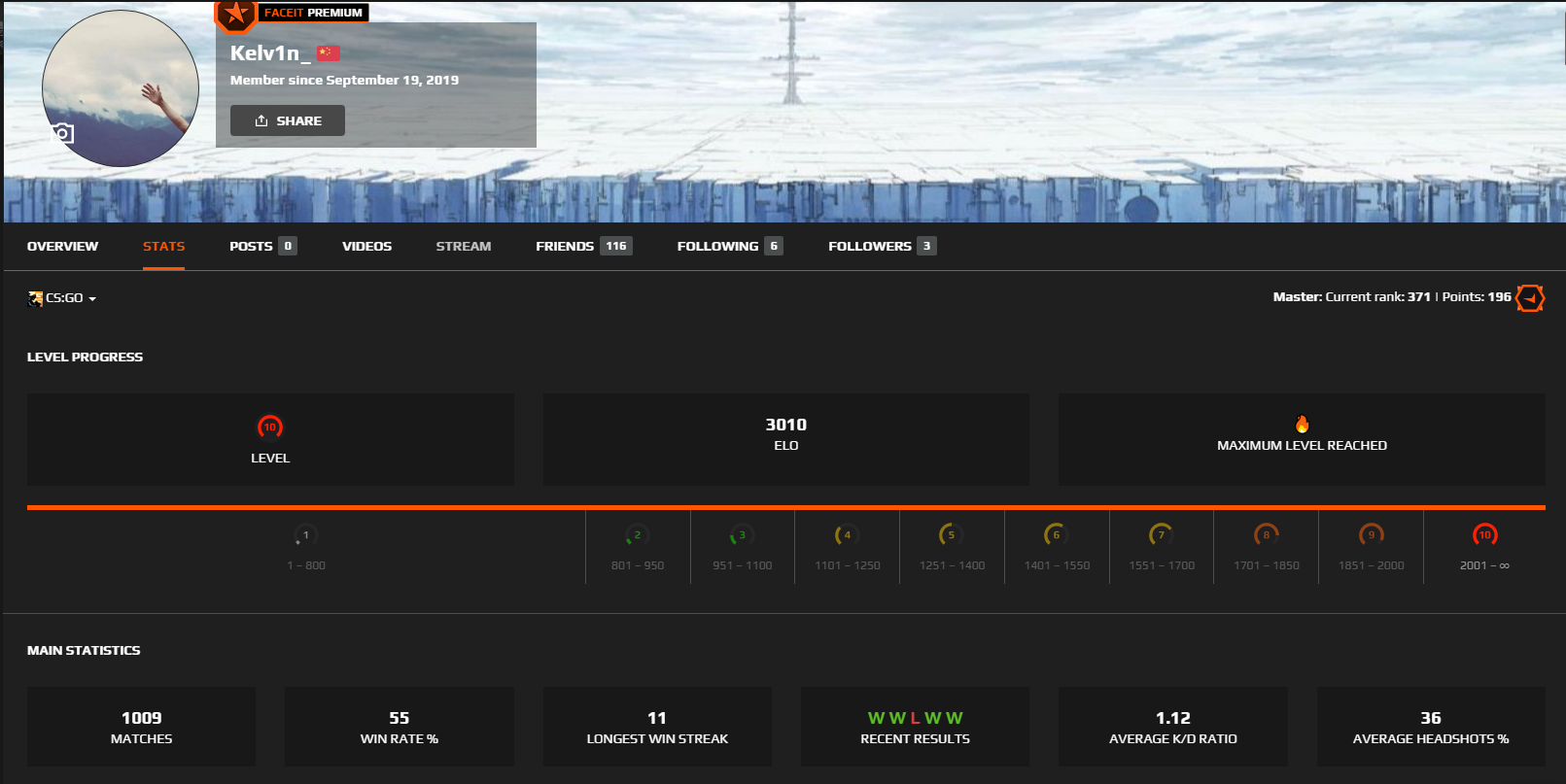This screenshot has height=784, width=1566.
Task: Click the Kelv1n_ username
Action: tap(270, 52)
